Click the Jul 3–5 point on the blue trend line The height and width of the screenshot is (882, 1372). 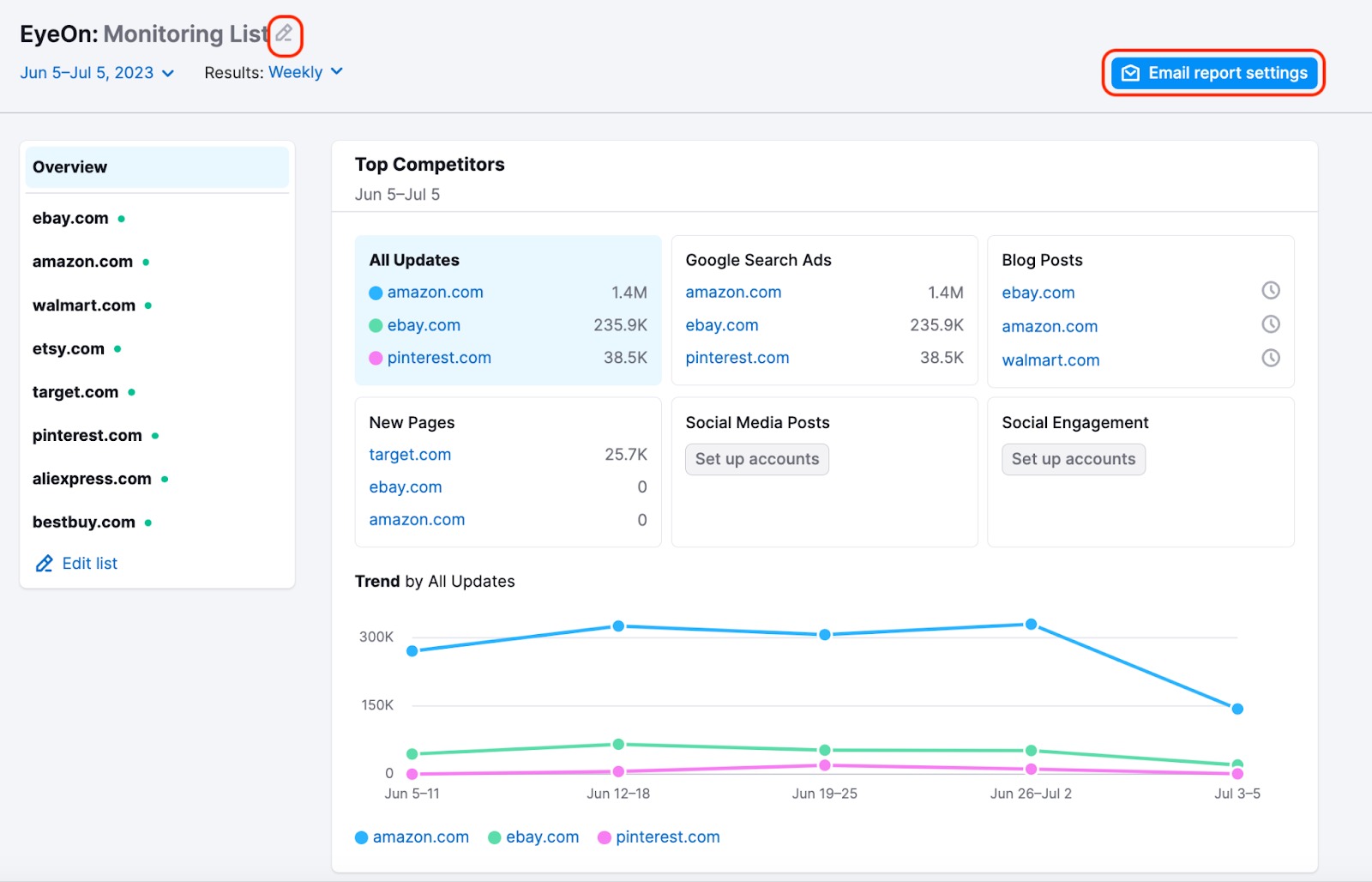tap(1237, 709)
